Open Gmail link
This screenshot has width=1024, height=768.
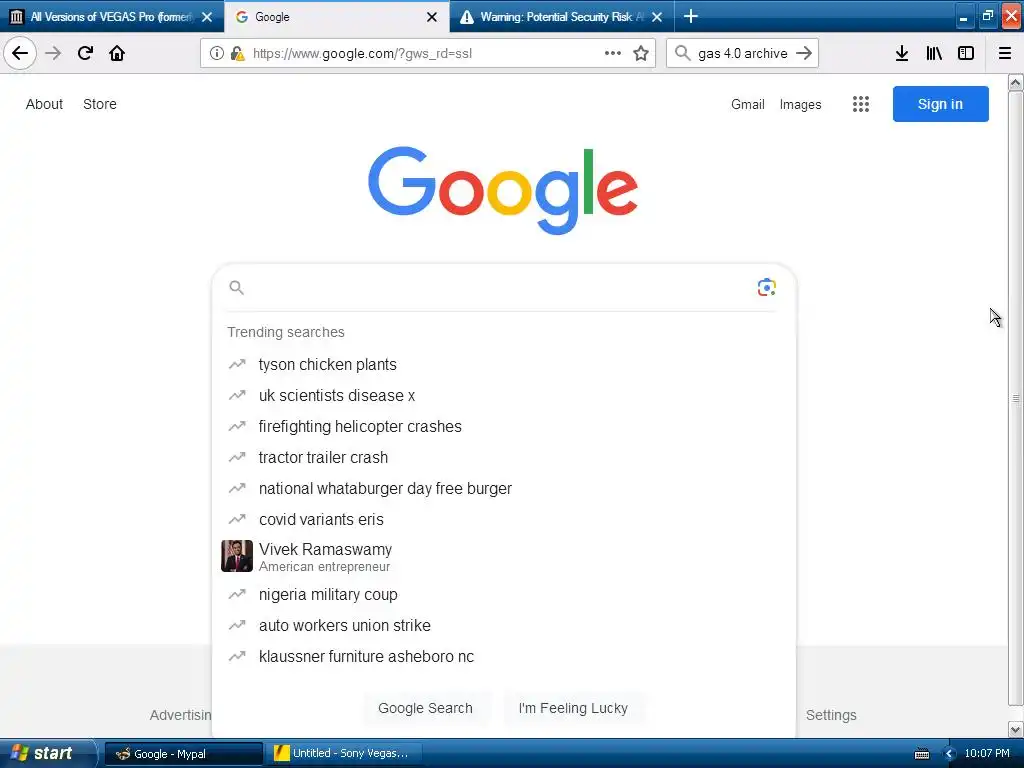748,104
